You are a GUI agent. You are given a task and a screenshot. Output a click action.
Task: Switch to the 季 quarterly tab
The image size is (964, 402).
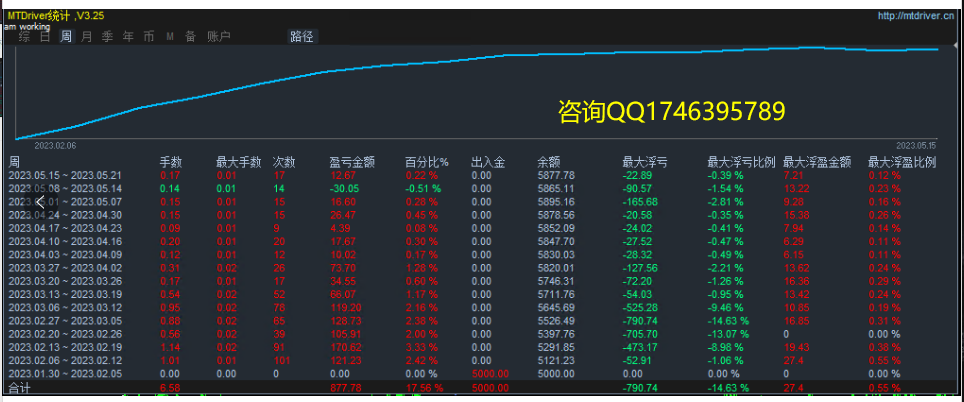[108, 37]
